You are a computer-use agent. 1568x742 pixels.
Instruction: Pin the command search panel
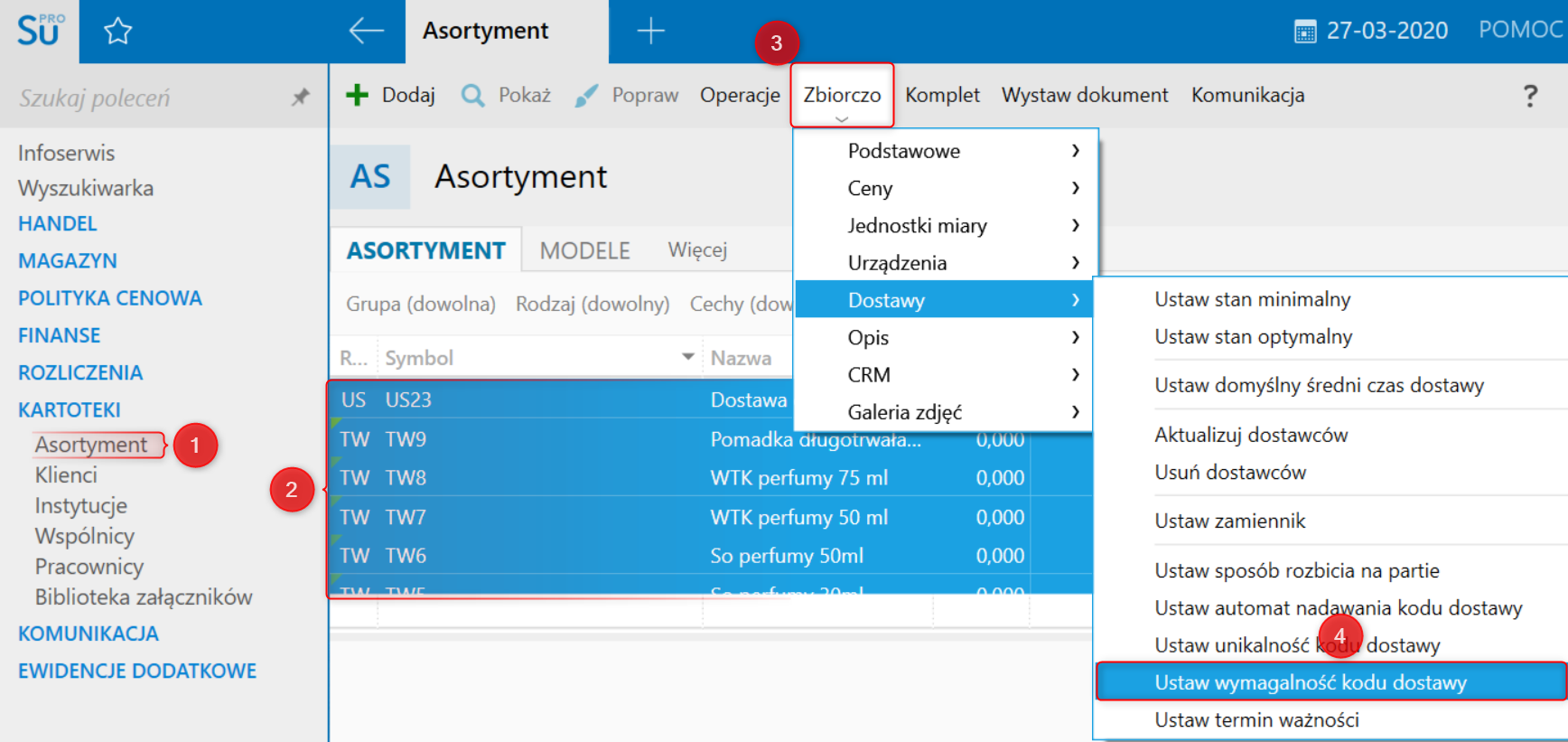tap(300, 97)
